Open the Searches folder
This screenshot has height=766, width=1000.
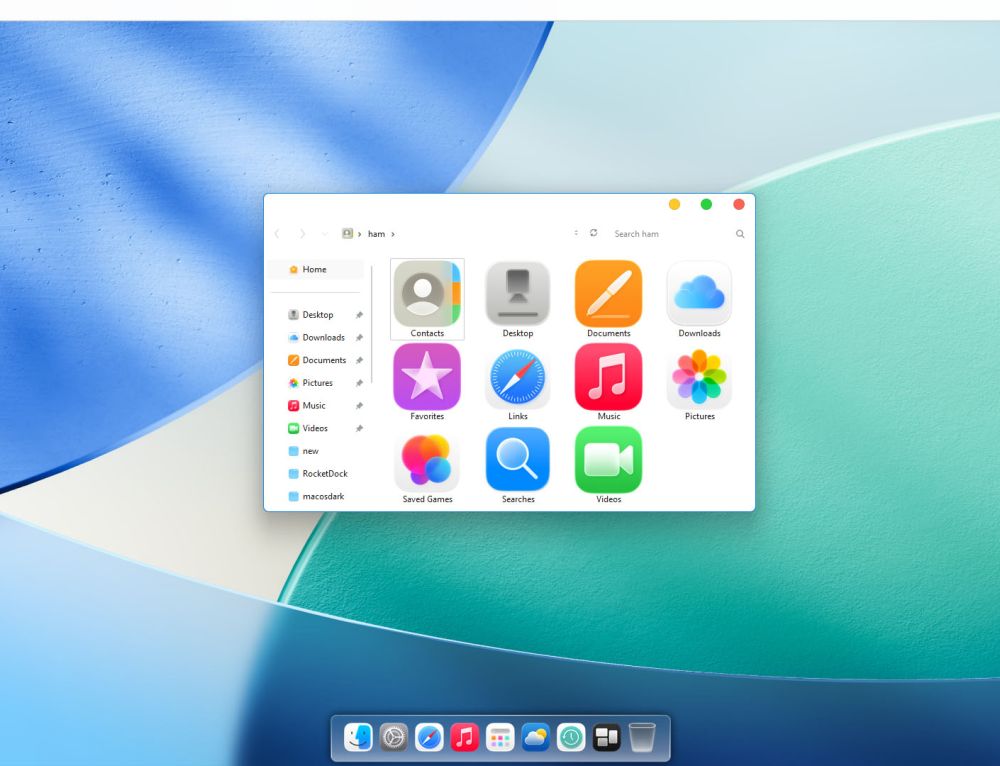pyautogui.click(x=517, y=459)
